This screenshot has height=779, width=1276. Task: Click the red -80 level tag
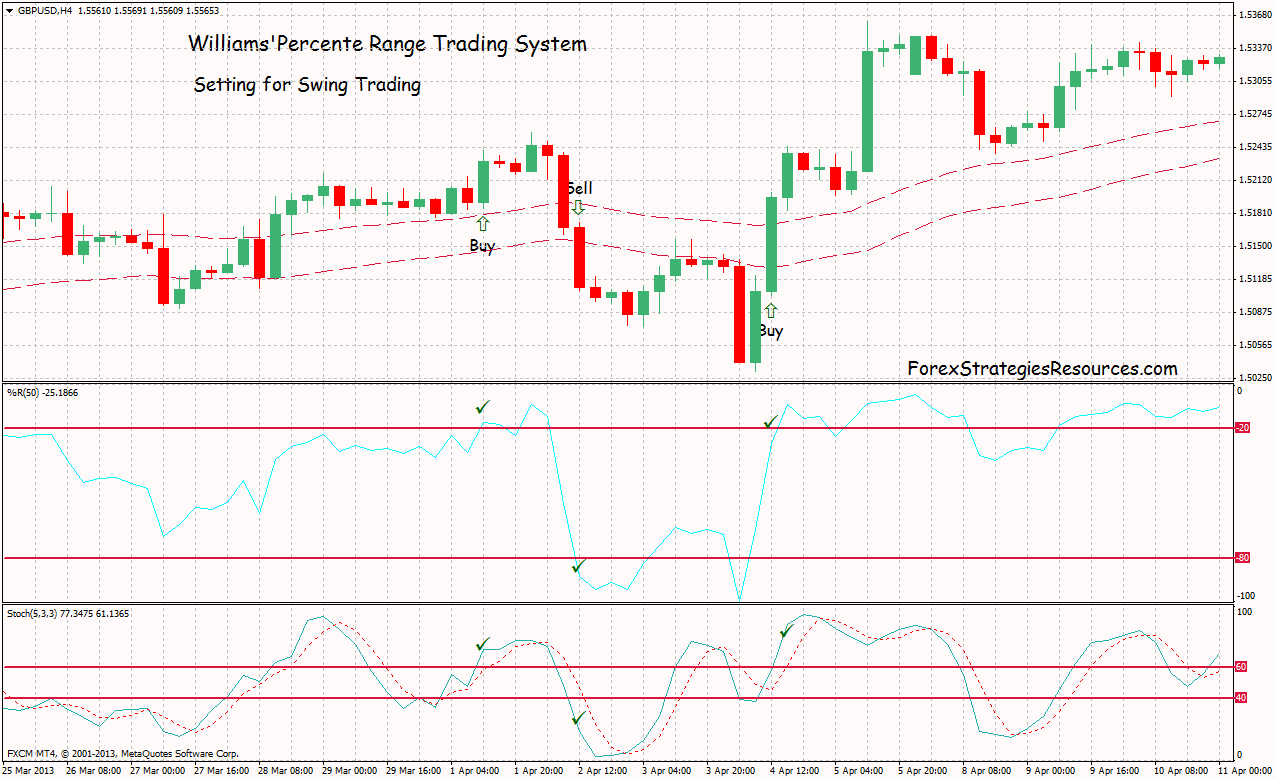pos(1243,558)
